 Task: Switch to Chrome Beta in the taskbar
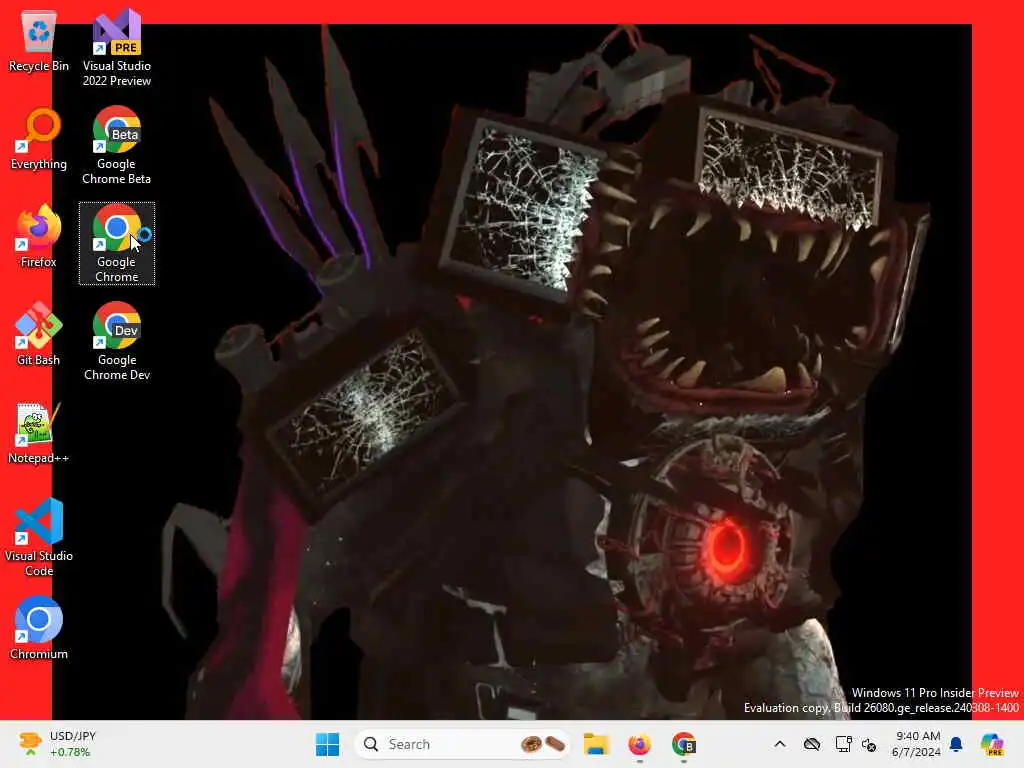click(684, 744)
